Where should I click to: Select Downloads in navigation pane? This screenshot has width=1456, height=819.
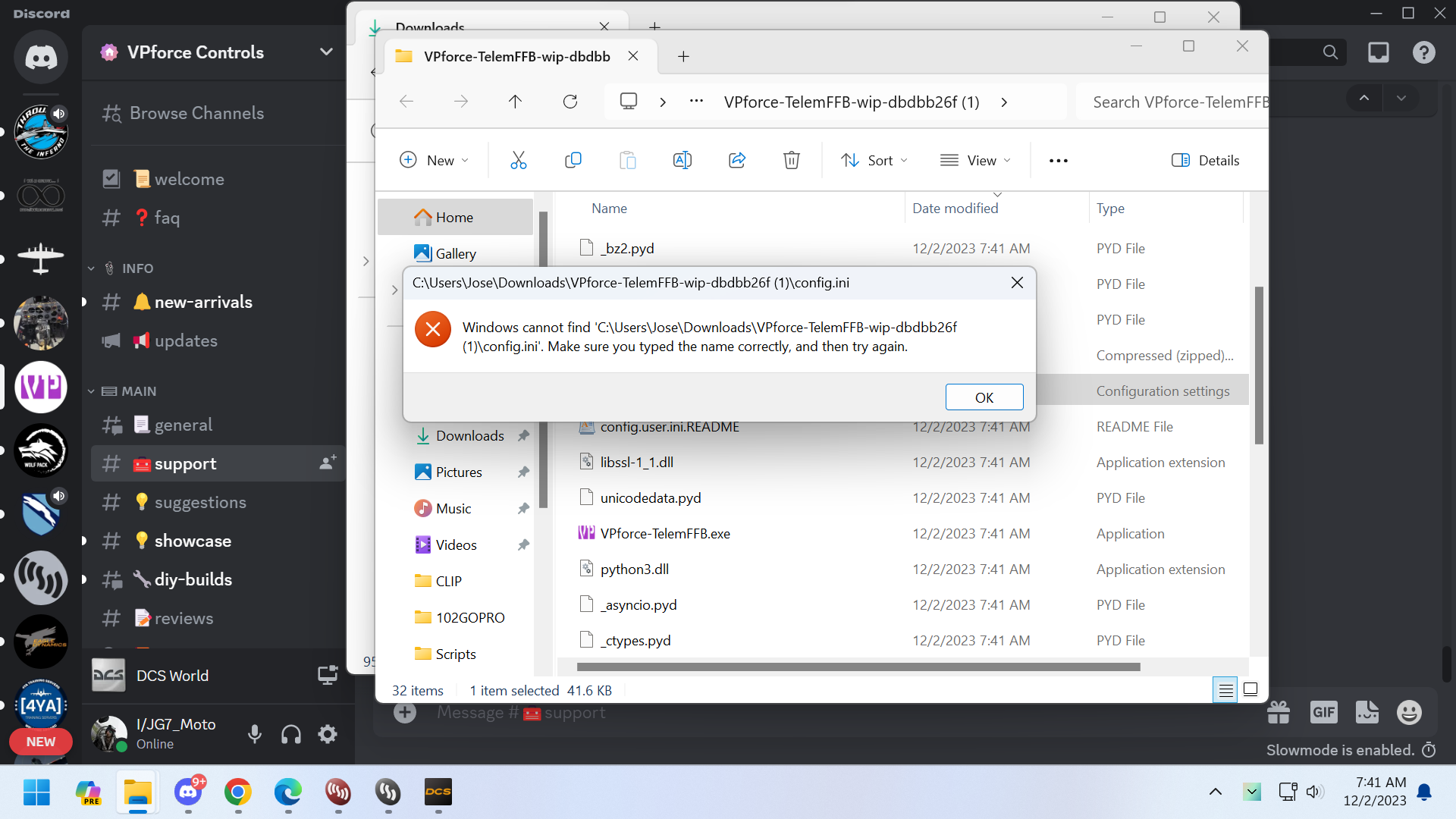(x=469, y=436)
